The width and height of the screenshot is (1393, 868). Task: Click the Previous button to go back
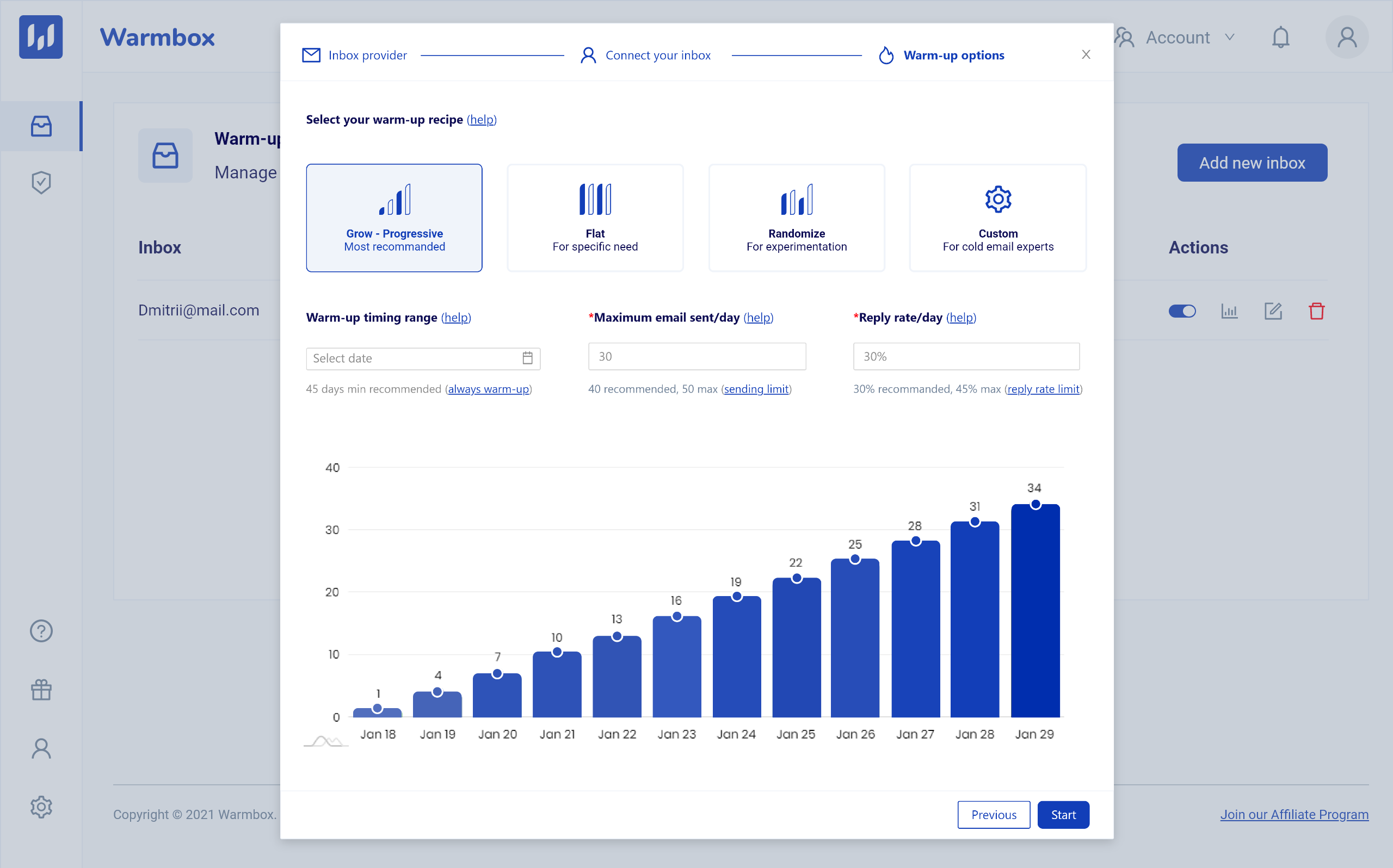pos(994,815)
